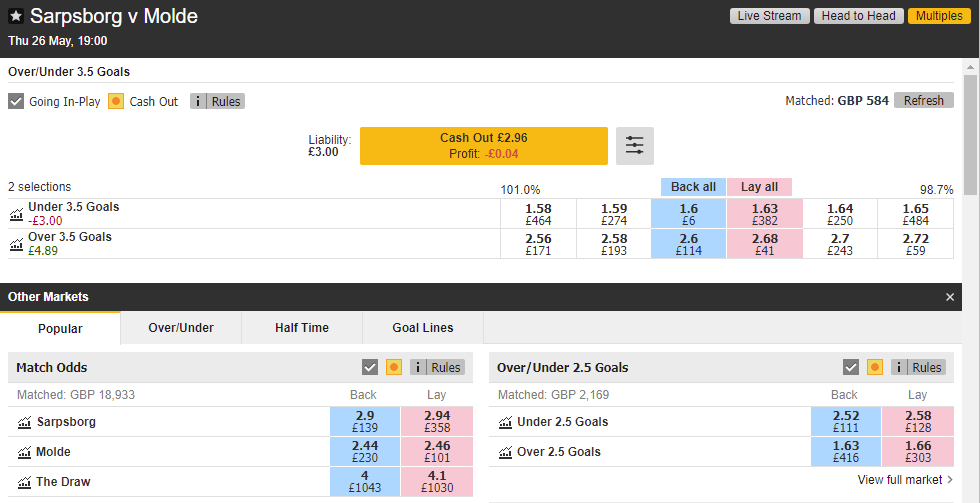Click the favourite star beside Sarpsborg v Molde
Image resolution: width=980 pixels, height=503 pixels.
click(x=16, y=16)
